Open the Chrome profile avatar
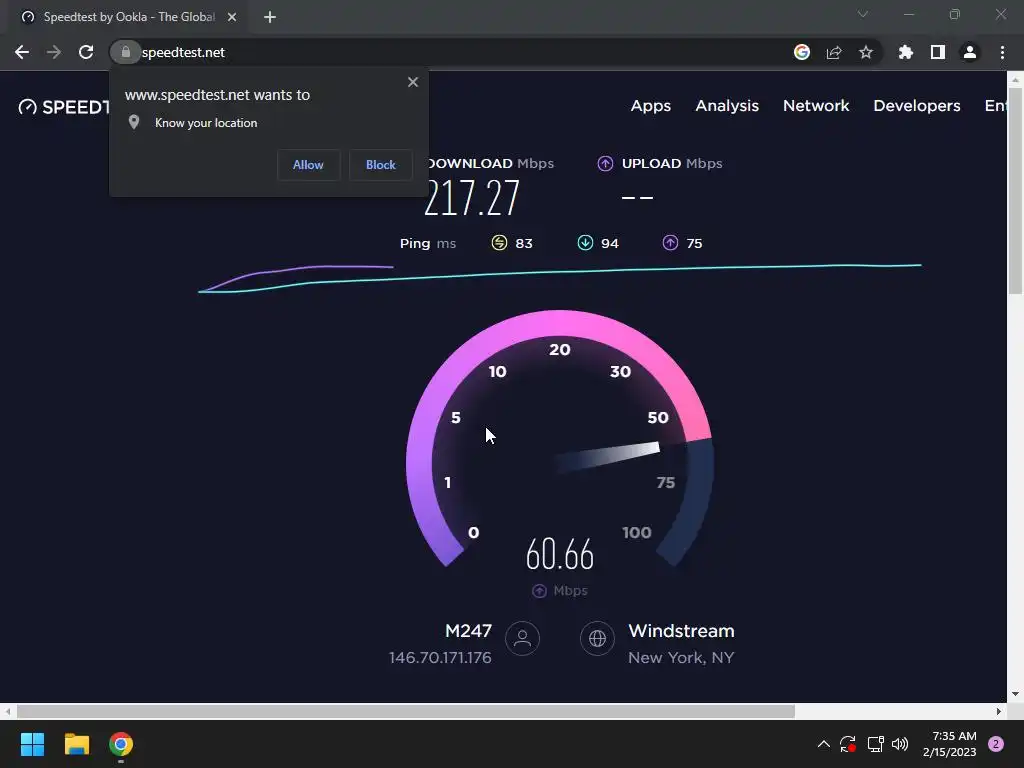Image resolution: width=1024 pixels, height=768 pixels. click(970, 52)
